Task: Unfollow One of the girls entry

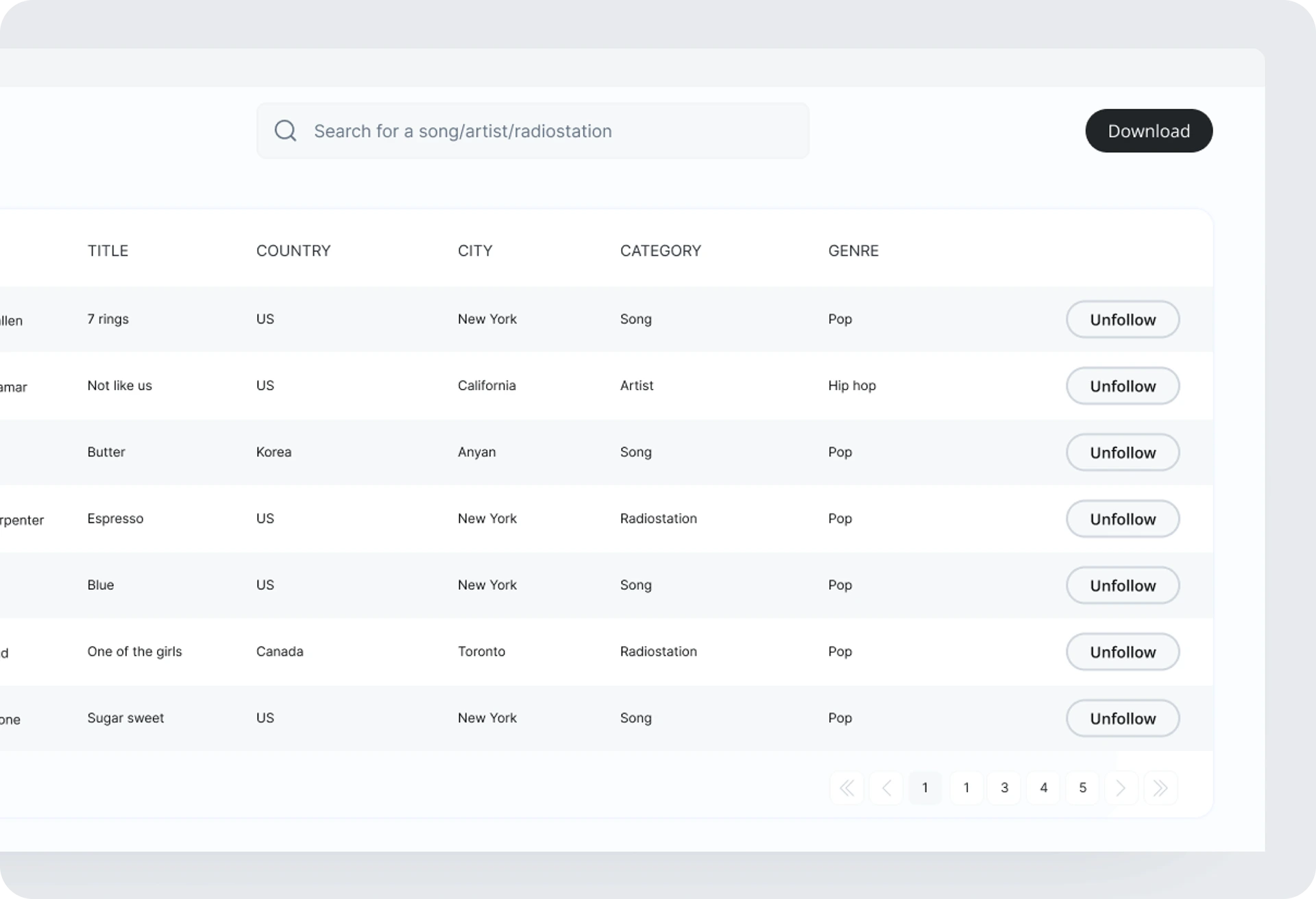Action: (x=1123, y=652)
